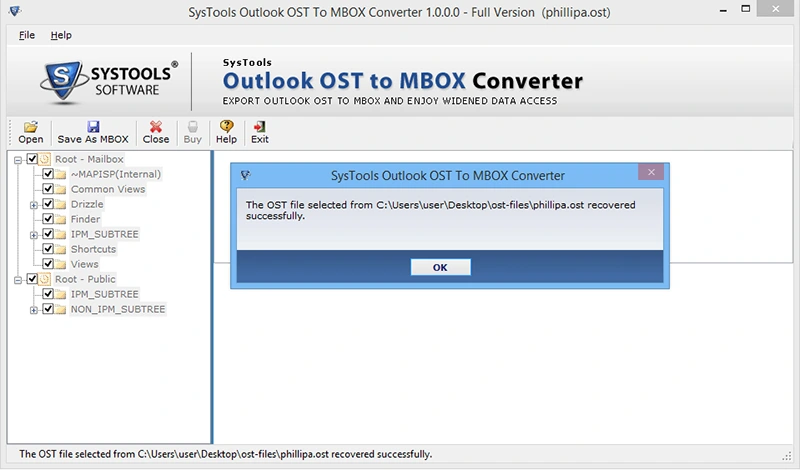The height and width of the screenshot is (470, 800).
Task: Click OK in the recovery success dialog
Action: tap(440, 267)
